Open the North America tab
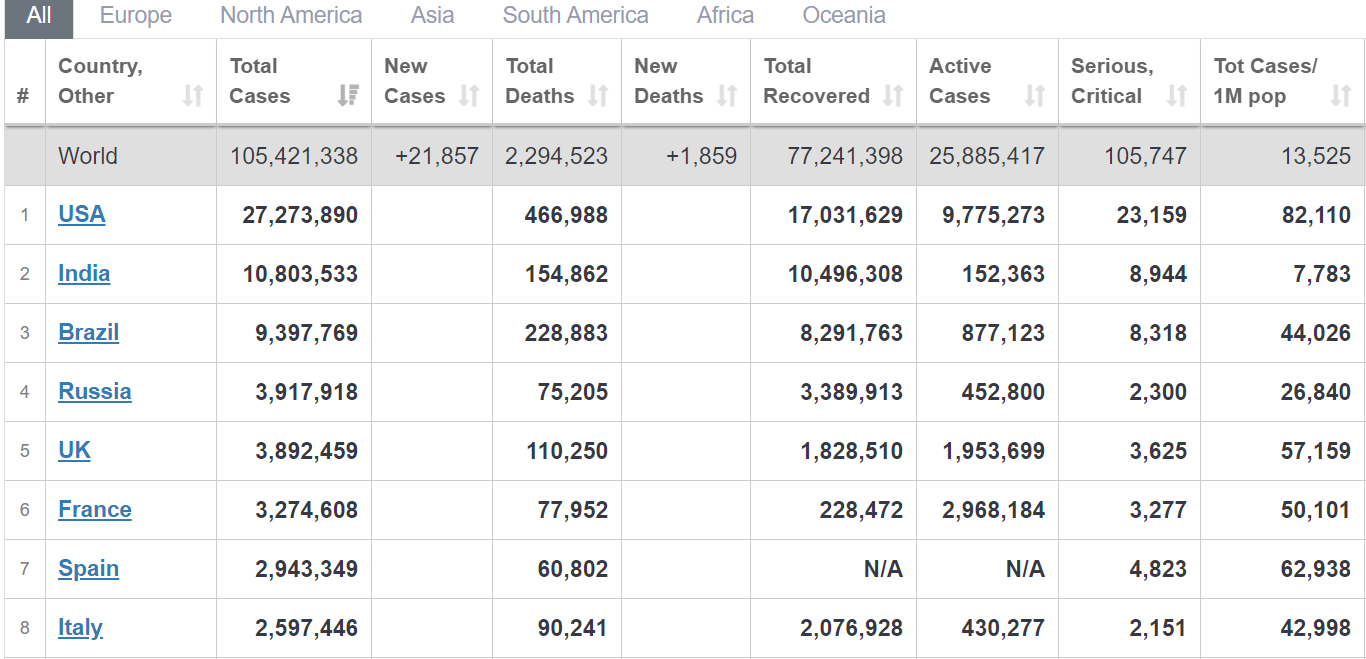 tap(291, 16)
